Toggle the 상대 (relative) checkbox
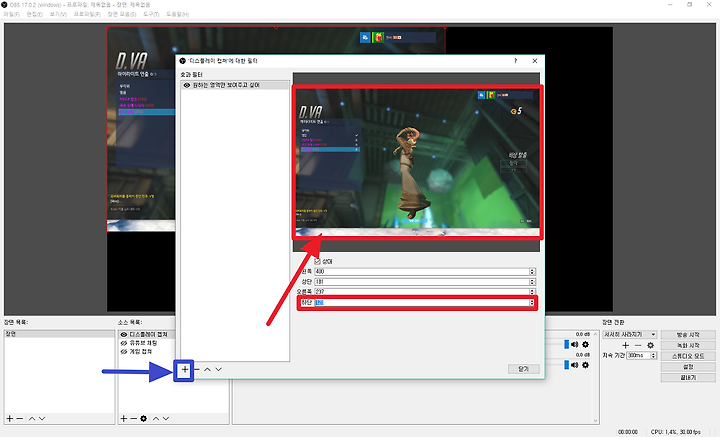720x437 pixels. (x=317, y=261)
